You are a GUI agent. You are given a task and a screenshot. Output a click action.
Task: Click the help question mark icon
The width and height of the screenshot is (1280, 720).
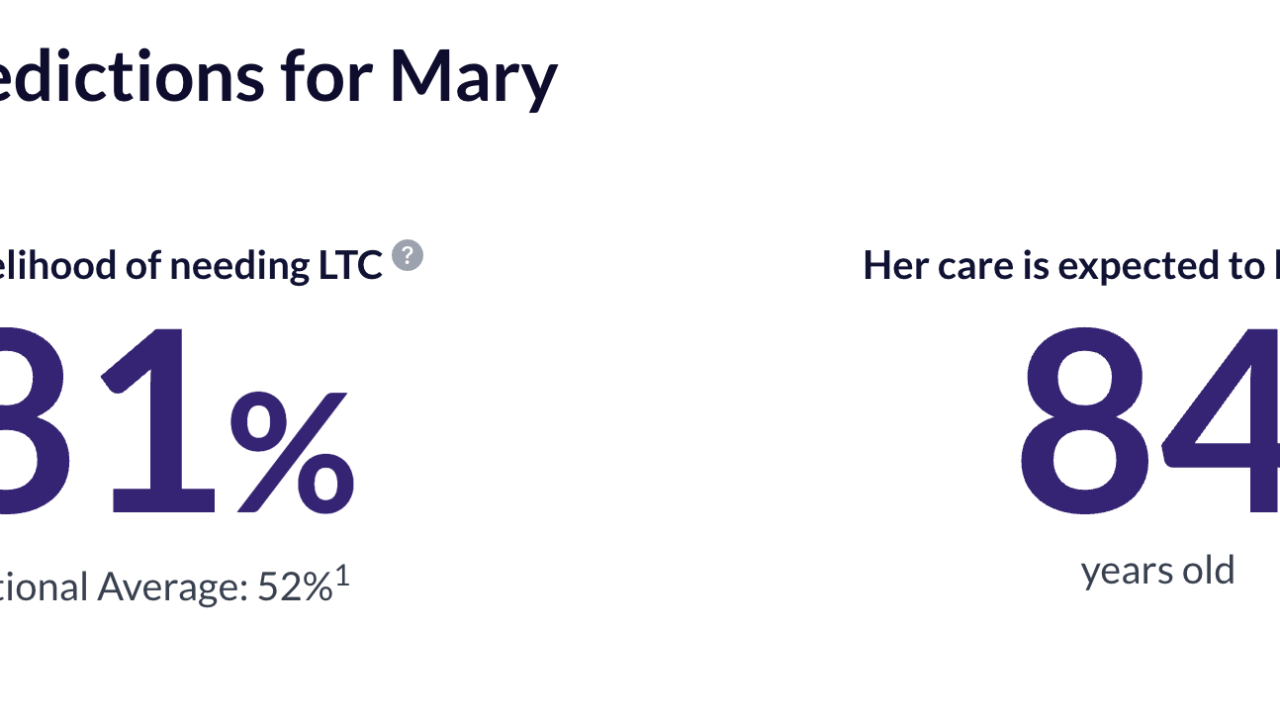407,256
